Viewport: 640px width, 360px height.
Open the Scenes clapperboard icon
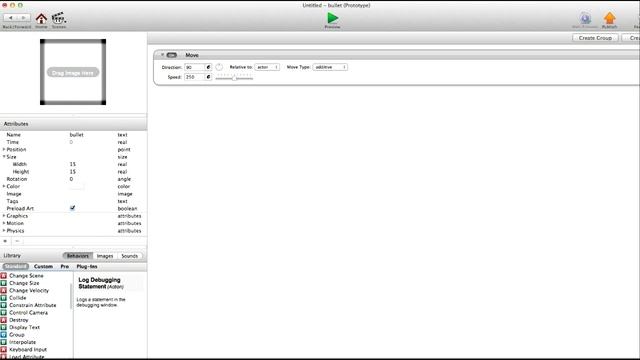tap(59, 18)
